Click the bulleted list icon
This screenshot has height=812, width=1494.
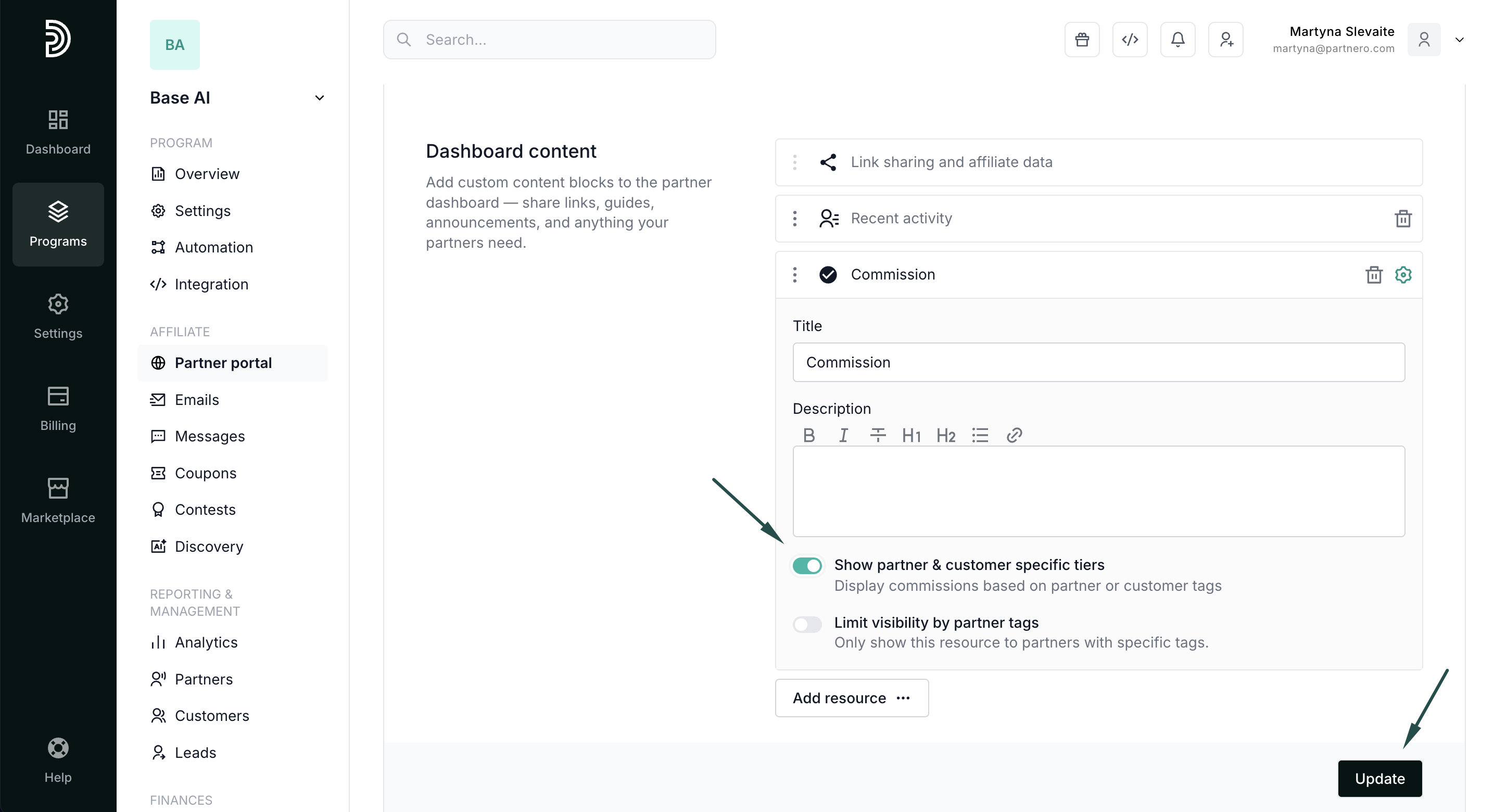pos(980,435)
